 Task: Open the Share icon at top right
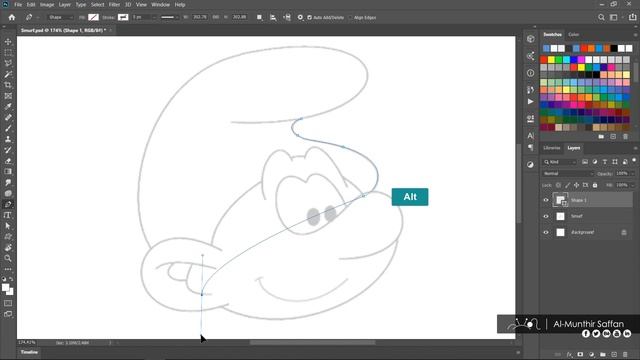click(632, 17)
